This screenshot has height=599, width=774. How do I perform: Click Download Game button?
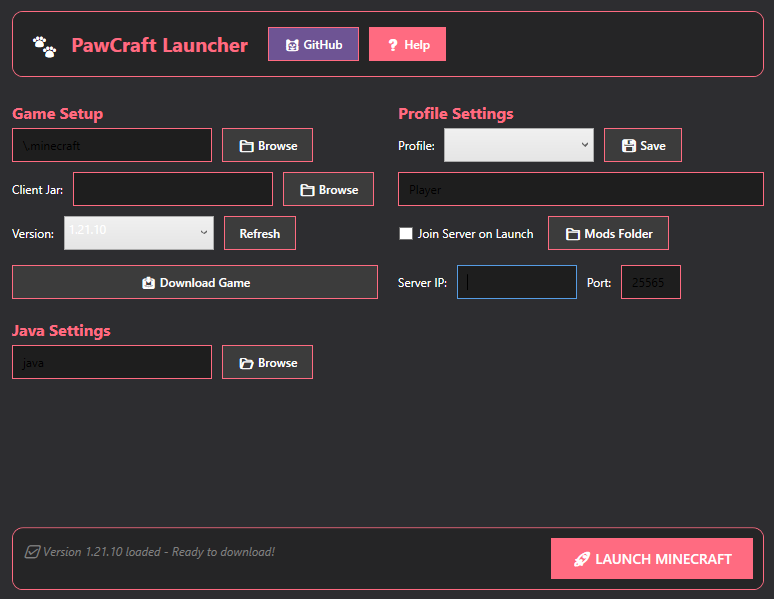click(x=195, y=282)
